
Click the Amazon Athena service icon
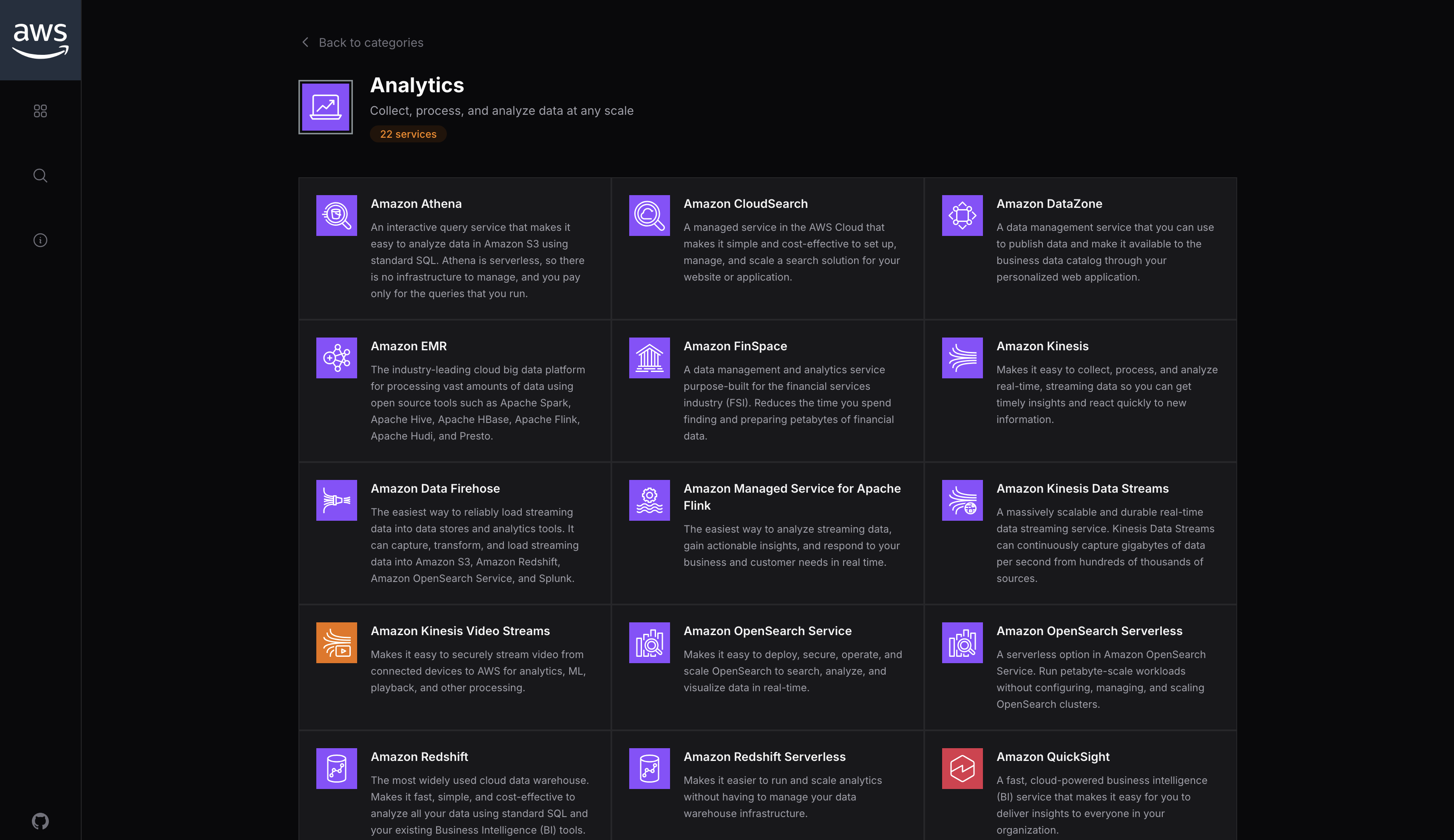(336, 215)
